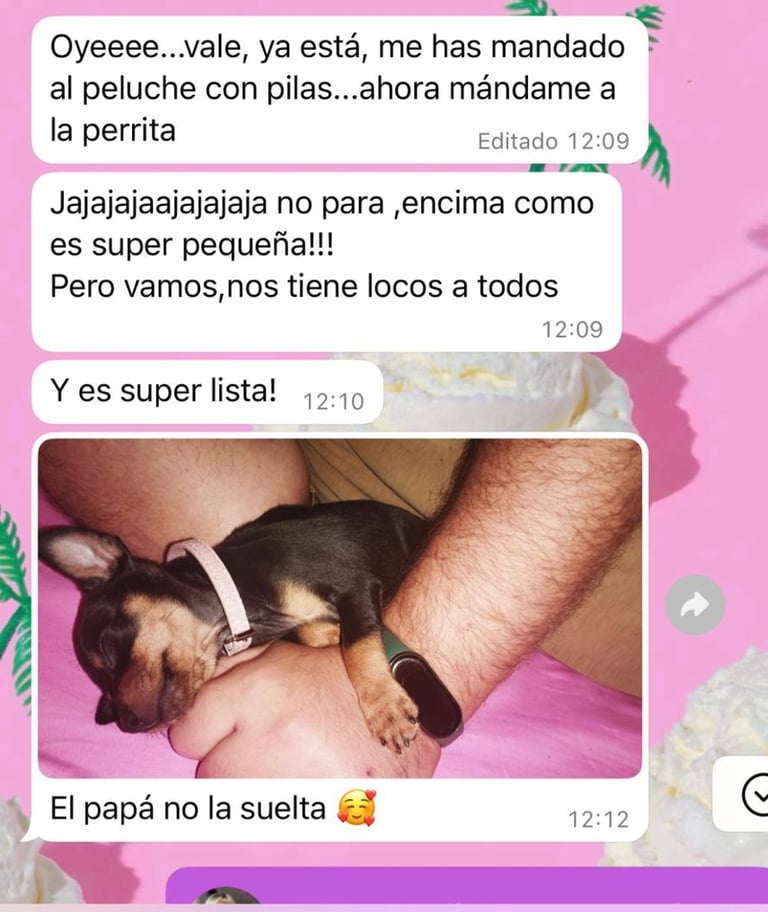Tap the text 'la perrita' in first message
The width and height of the screenshot is (768, 912).
(112, 130)
